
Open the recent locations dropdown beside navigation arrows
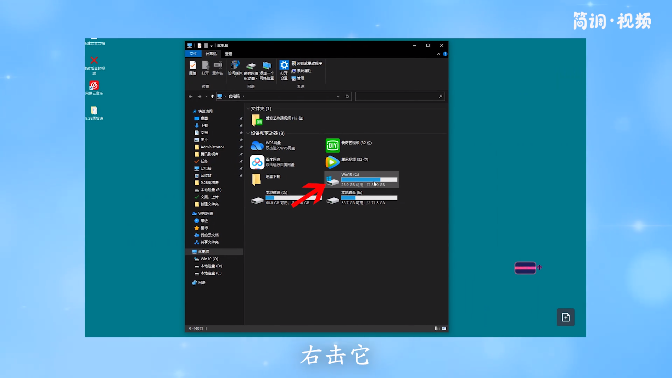pyautogui.click(x=206, y=96)
